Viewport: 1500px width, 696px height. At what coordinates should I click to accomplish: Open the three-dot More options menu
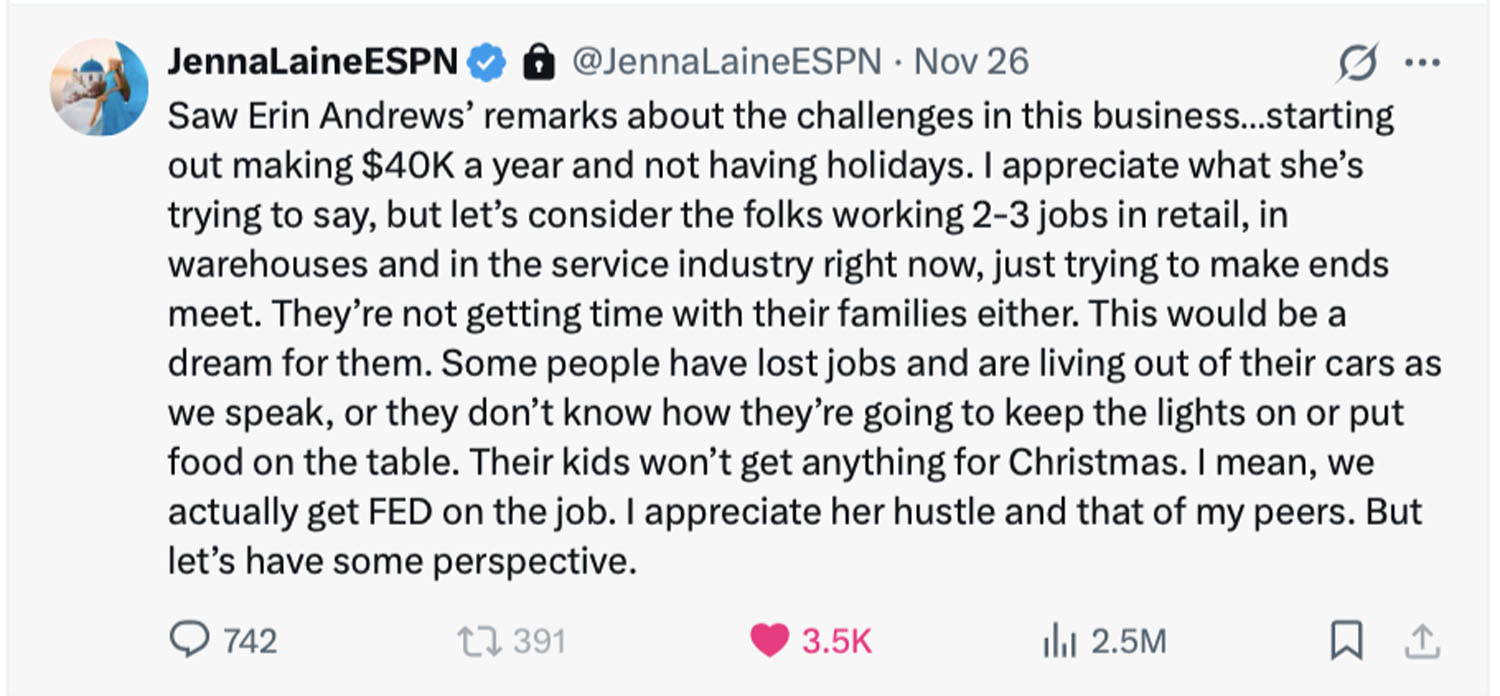coord(1420,63)
